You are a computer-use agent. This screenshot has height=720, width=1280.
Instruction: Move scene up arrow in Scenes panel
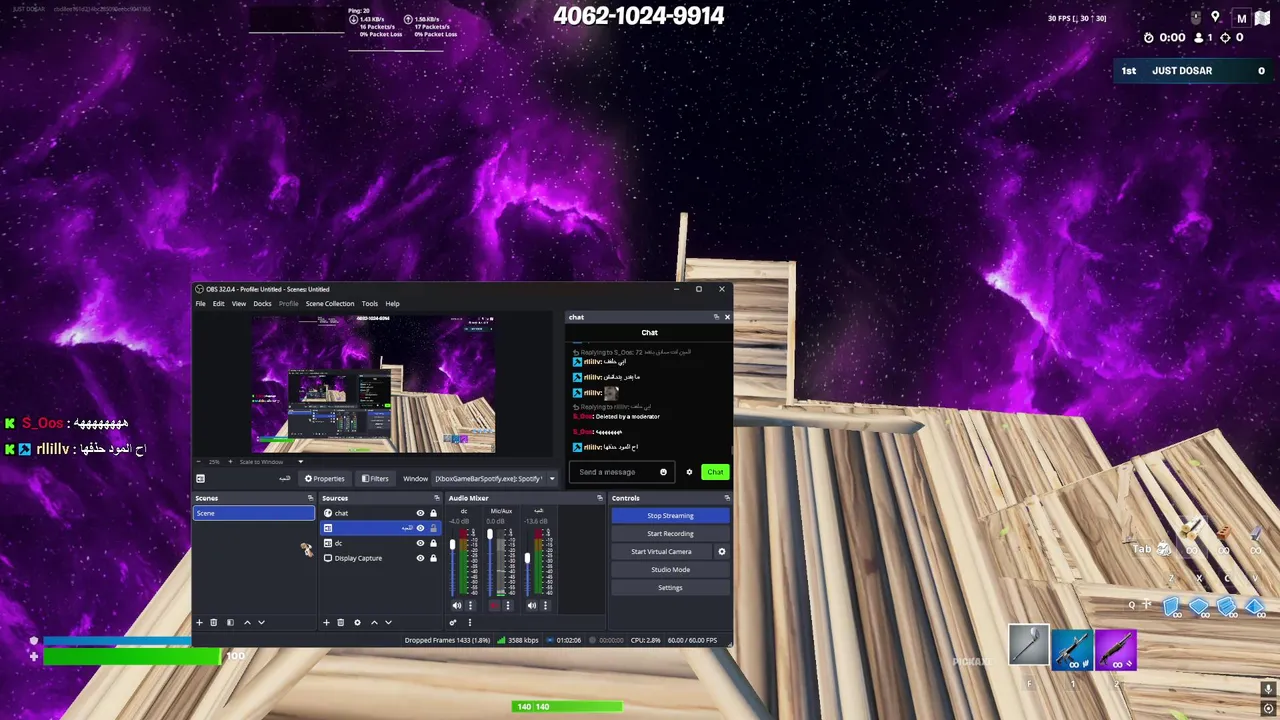click(x=247, y=623)
